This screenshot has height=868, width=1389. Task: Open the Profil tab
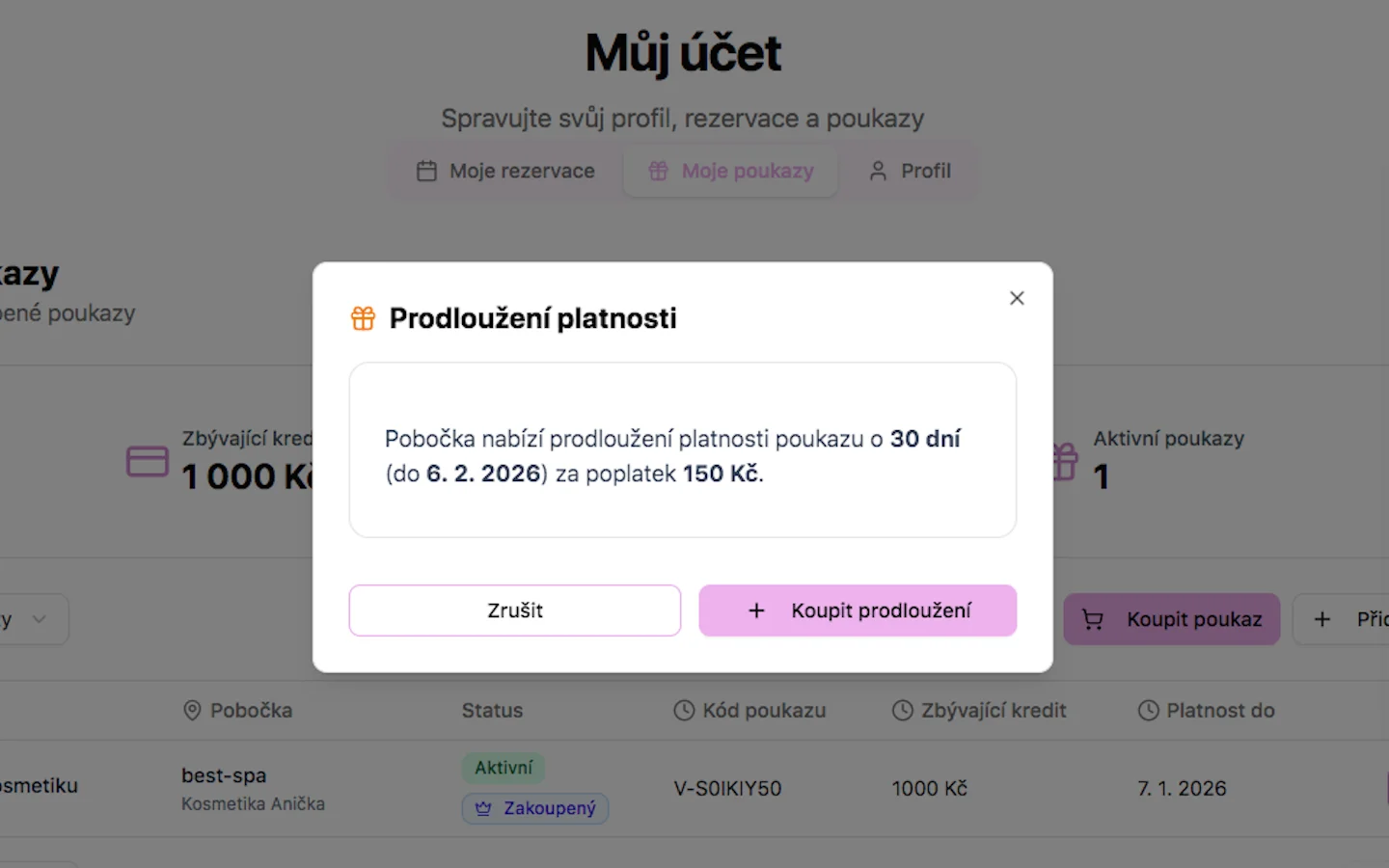(910, 170)
